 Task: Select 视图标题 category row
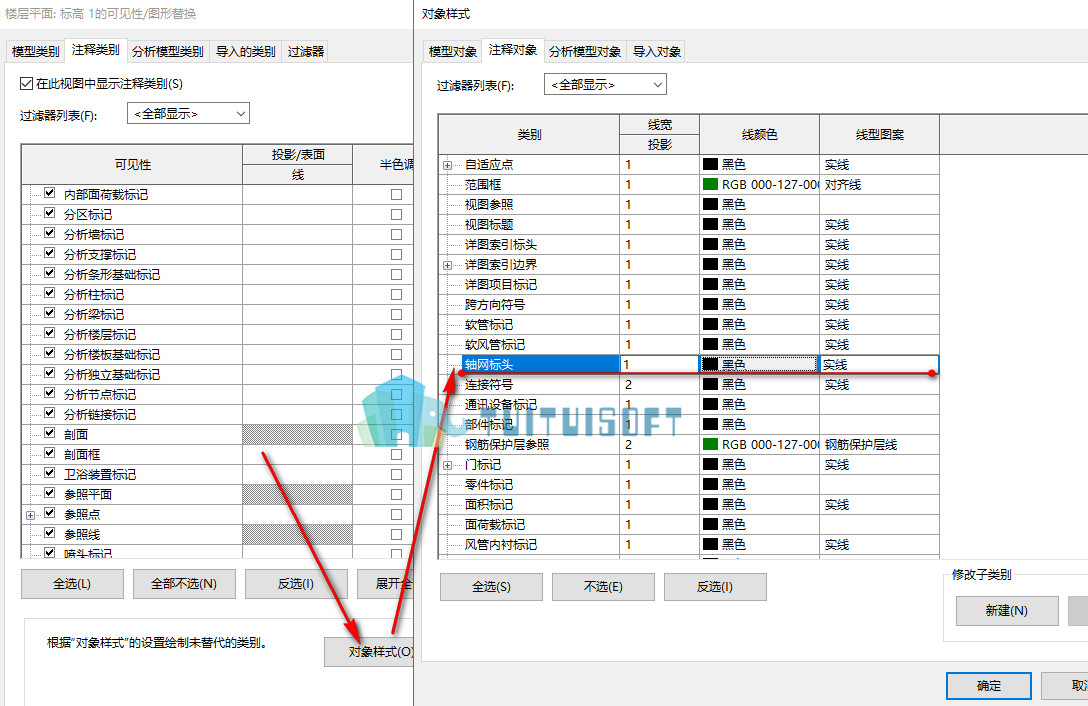pos(489,225)
